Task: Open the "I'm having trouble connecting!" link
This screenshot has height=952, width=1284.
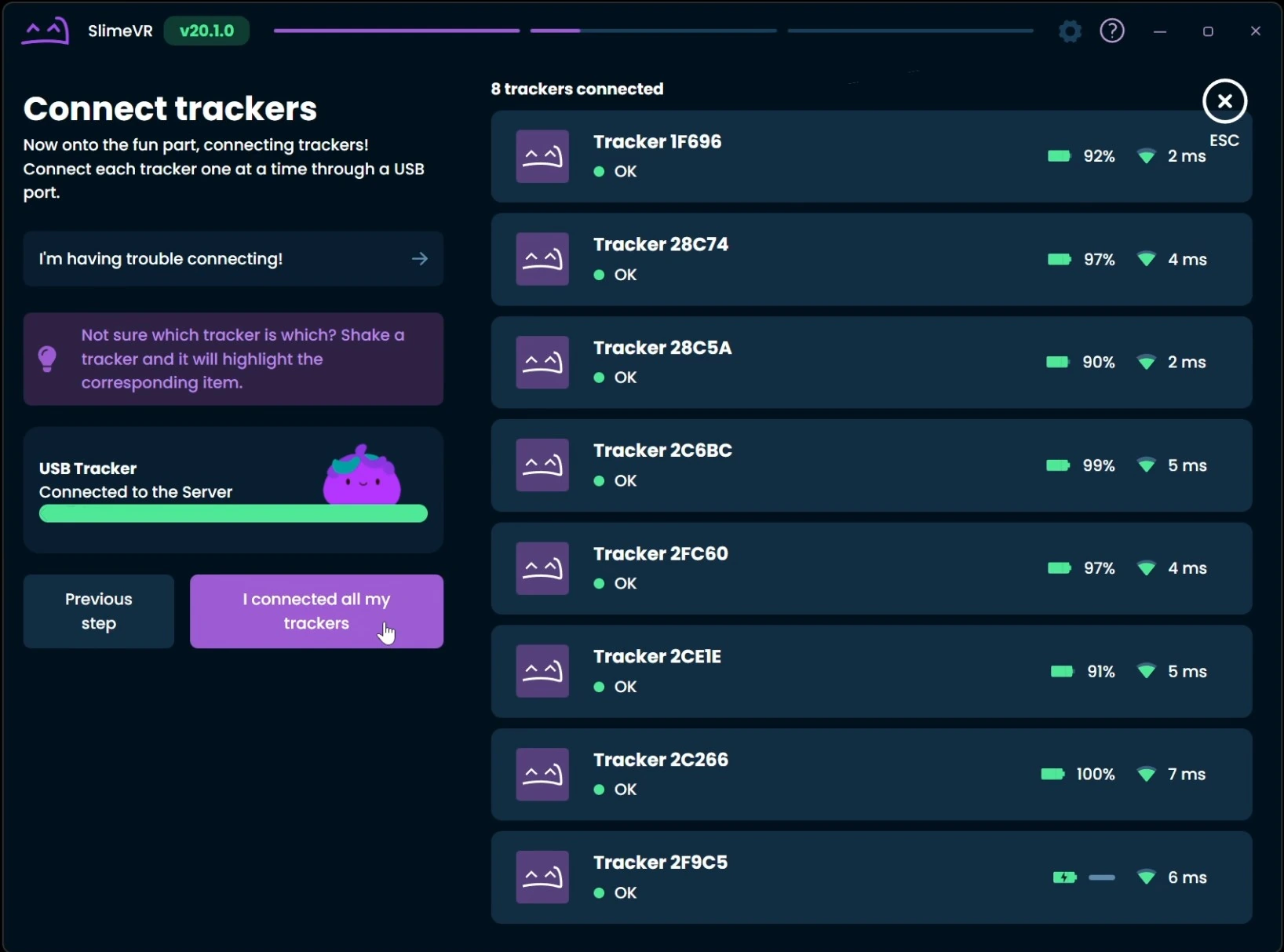Action: pyautogui.click(x=233, y=259)
